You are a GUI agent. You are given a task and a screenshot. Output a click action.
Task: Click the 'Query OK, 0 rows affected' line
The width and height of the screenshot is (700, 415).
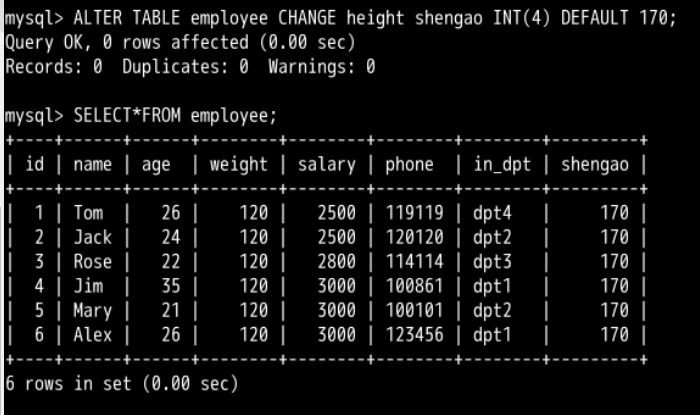coord(180,43)
